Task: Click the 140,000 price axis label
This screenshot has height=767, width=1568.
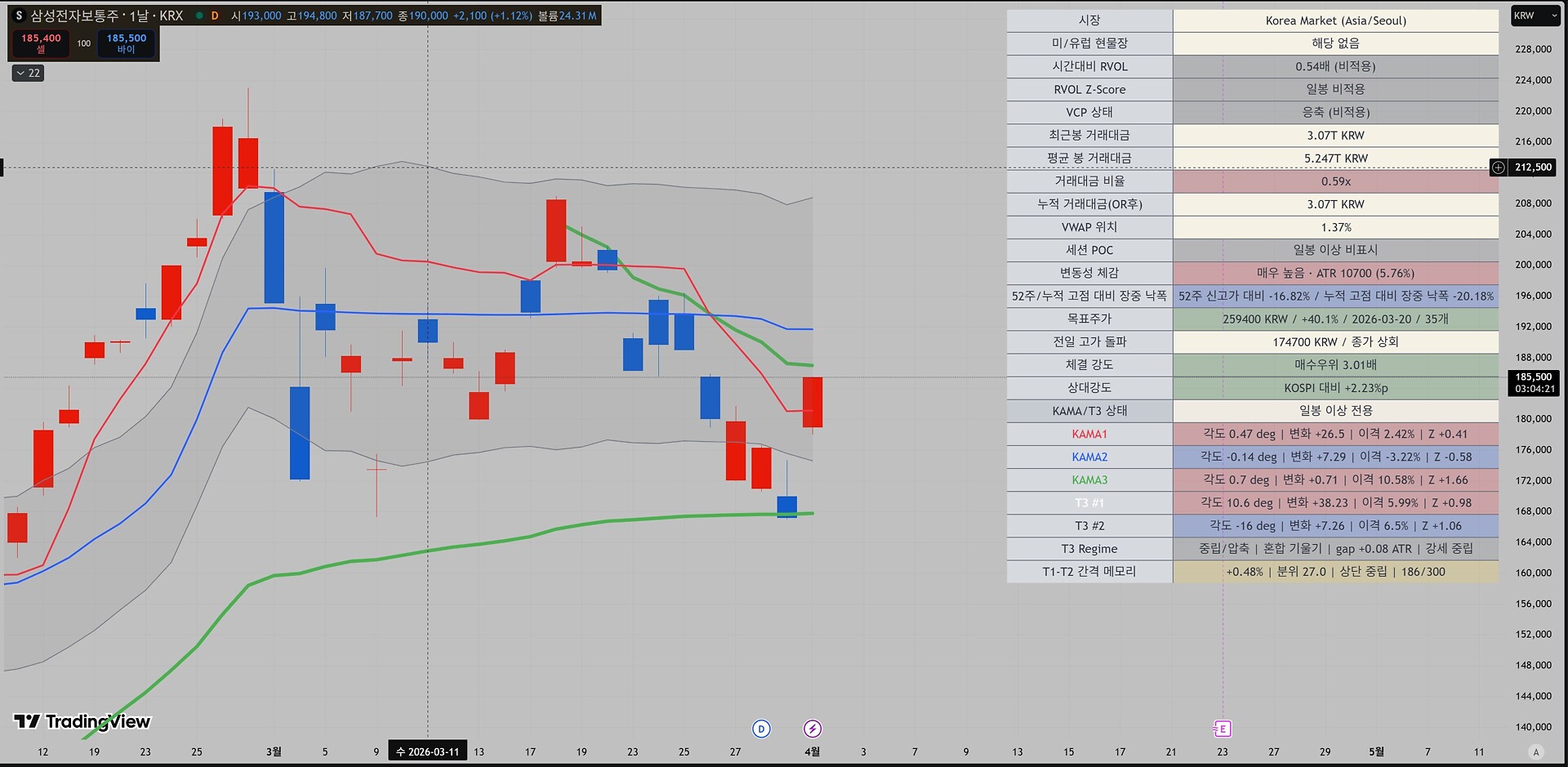Action: click(x=1533, y=727)
